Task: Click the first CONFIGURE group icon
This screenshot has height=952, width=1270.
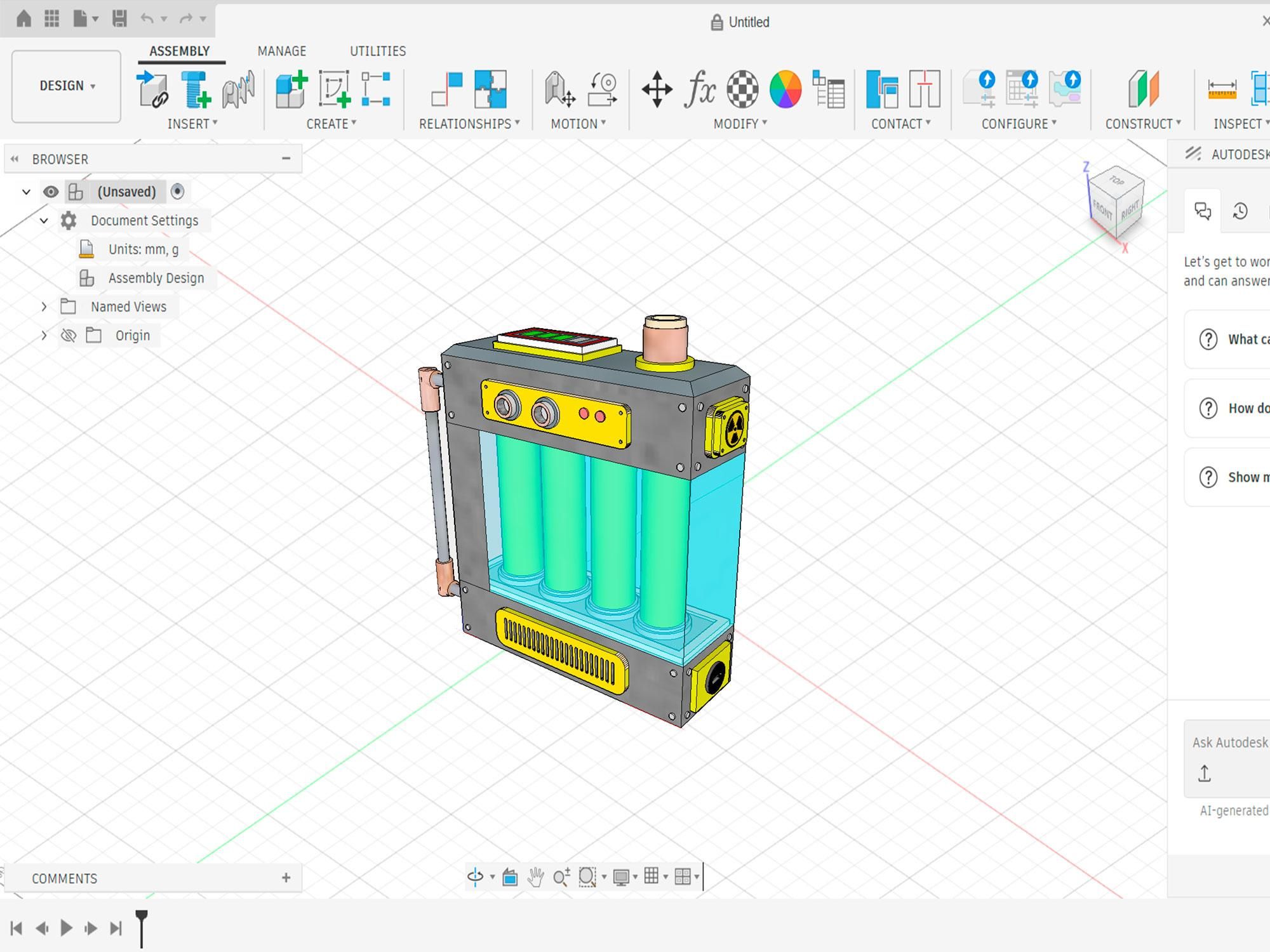Action: tap(979, 89)
